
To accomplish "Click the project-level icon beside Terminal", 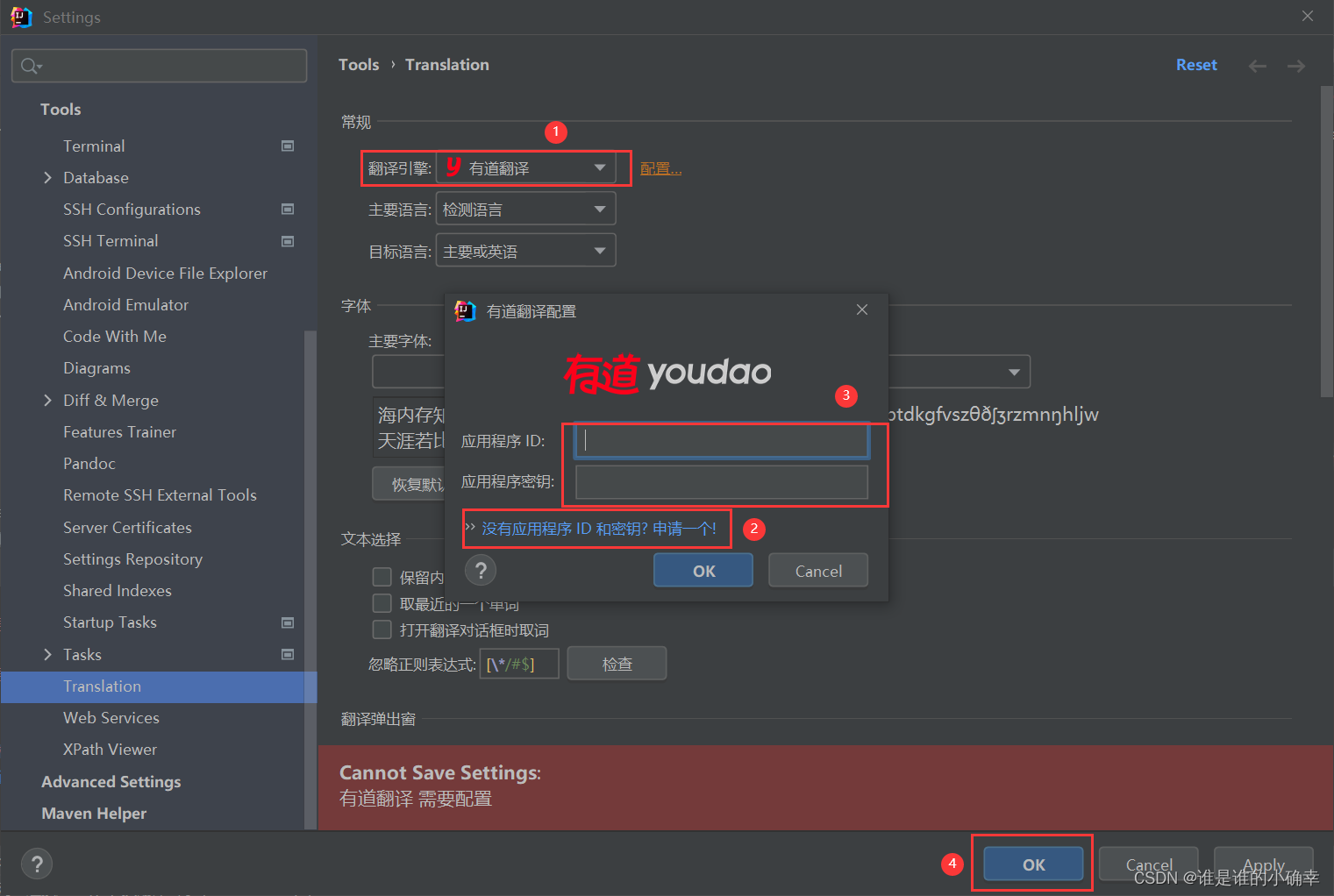I will tap(288, 146).
